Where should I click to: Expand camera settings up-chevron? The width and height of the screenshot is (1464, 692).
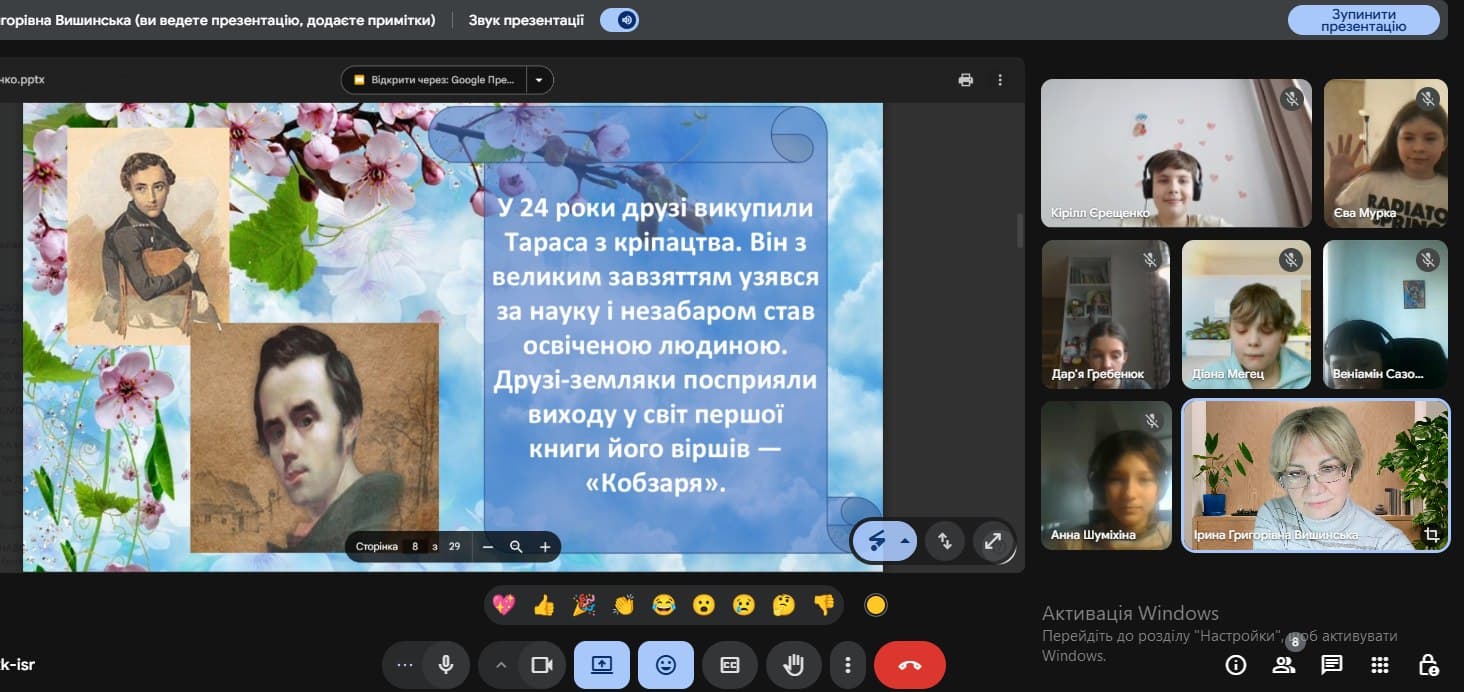coord(501,665)
